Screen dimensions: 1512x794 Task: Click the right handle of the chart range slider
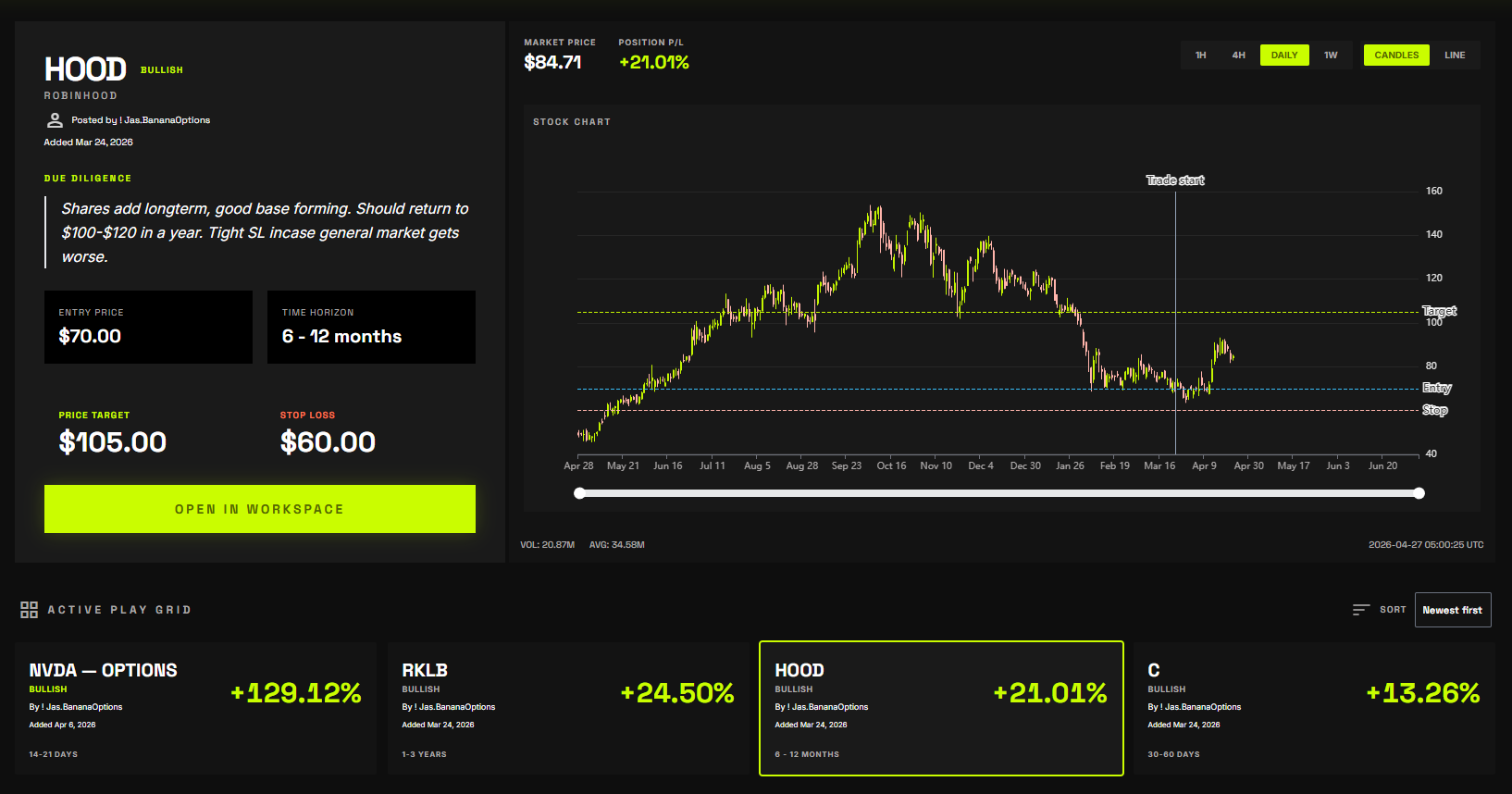click(x=1419, y=493)
